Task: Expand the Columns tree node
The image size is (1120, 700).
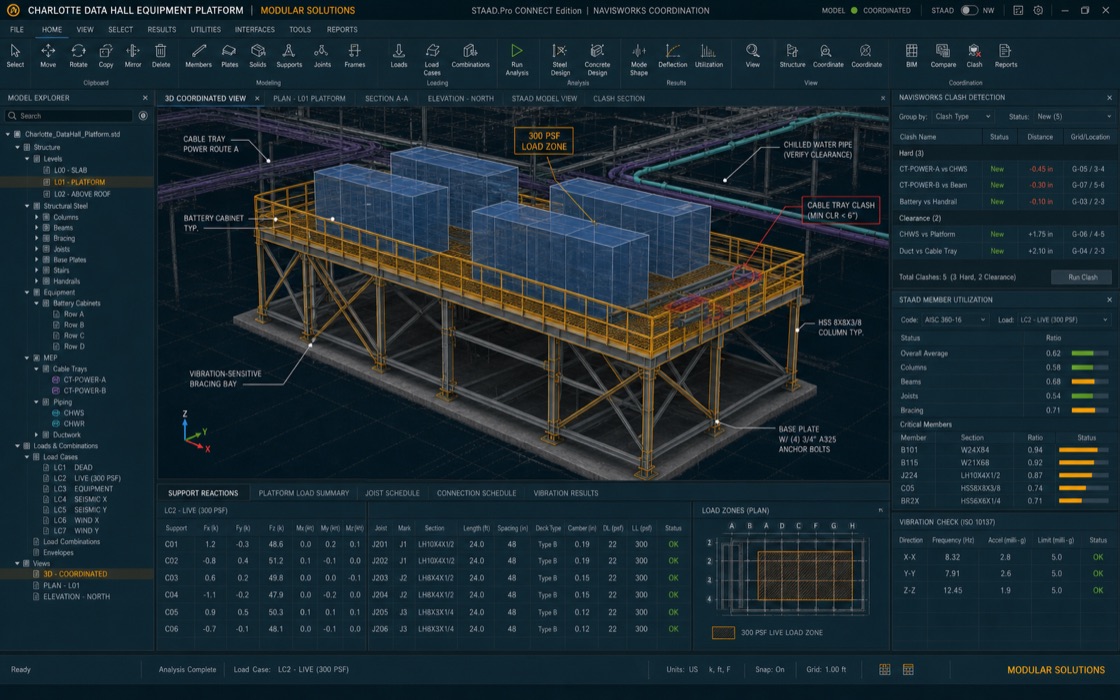Action: click(x=36, y=217)
